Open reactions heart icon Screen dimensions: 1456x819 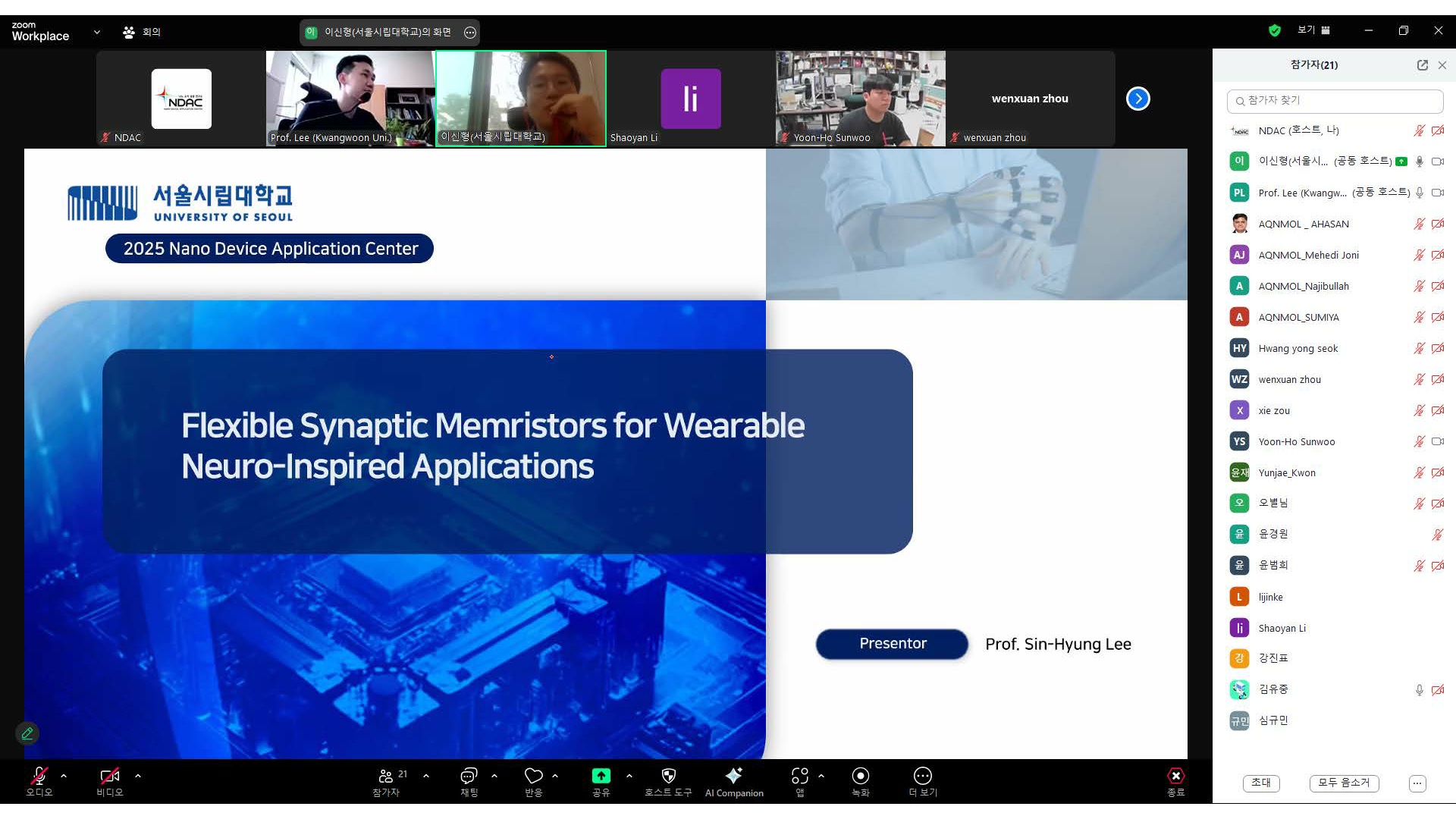click(x=534, y=776)
